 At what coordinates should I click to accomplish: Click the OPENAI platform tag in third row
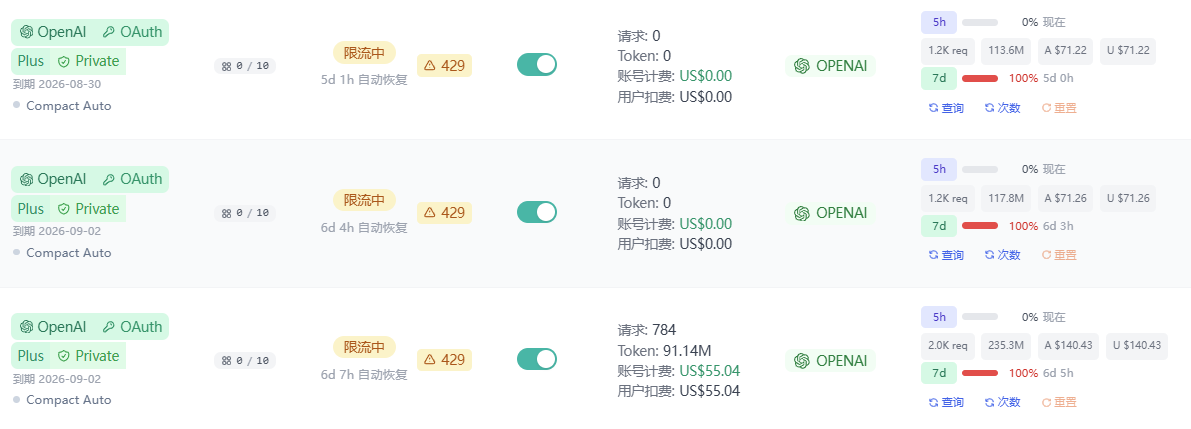point(830,361)
